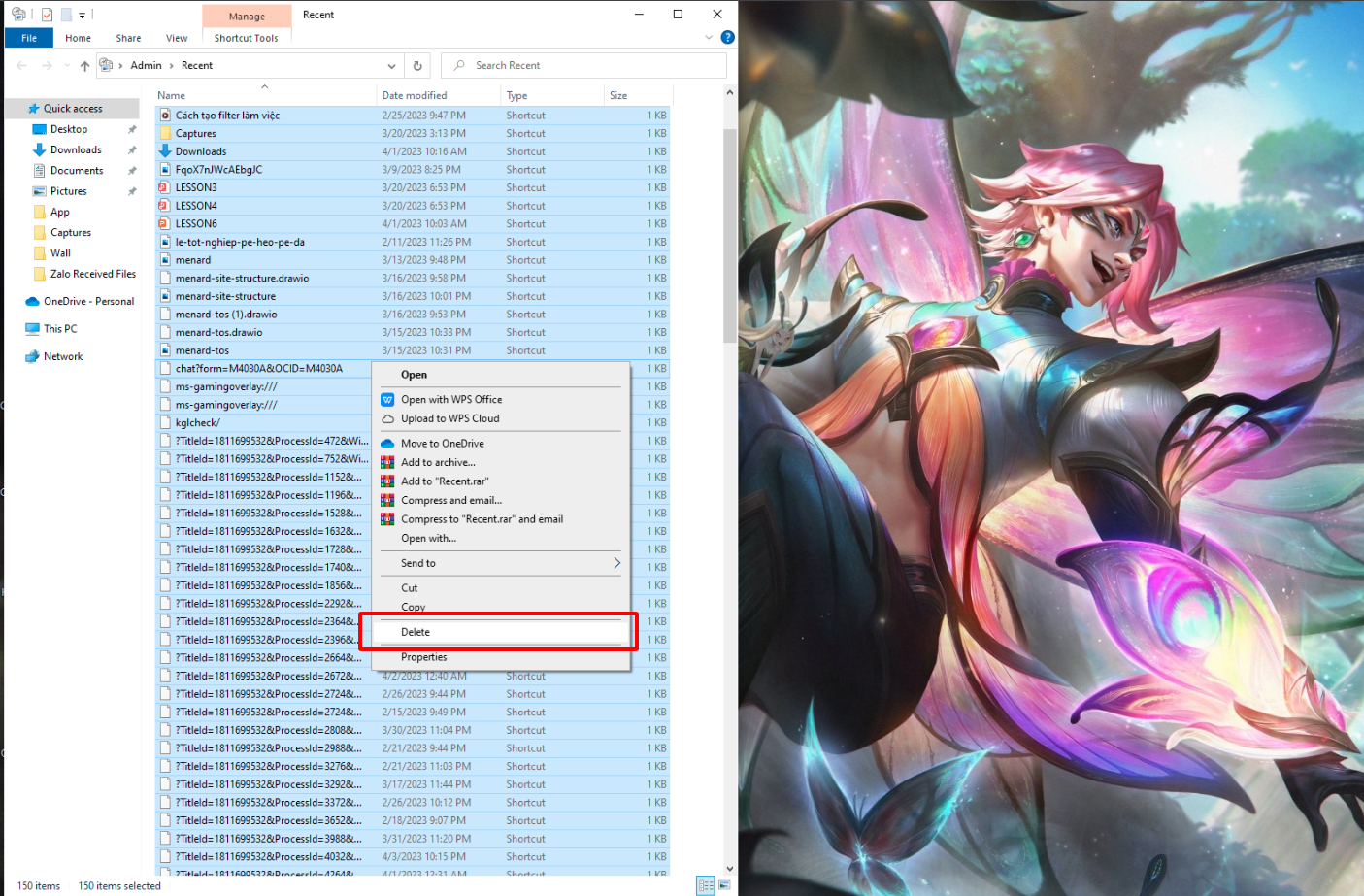Screen dimensions: 1364x896
Task: Switch to Large icons view in status bar
Action: click(725, 885)
